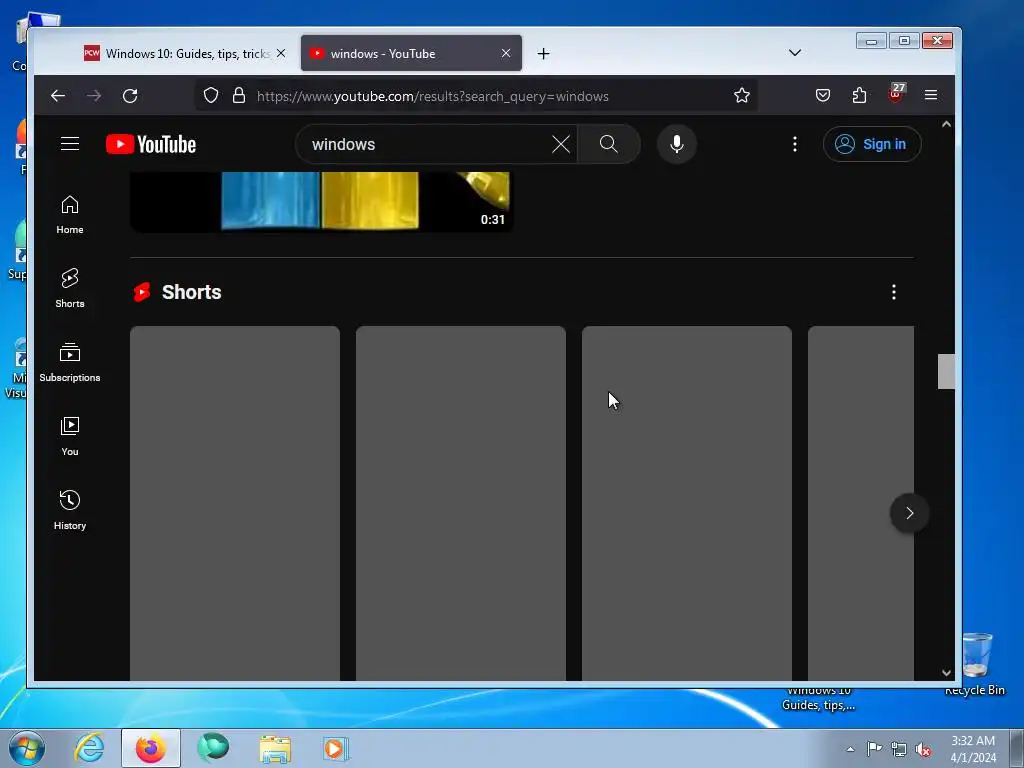
Task: Open Home in YouTube sidebar
Action: (70, 215)
